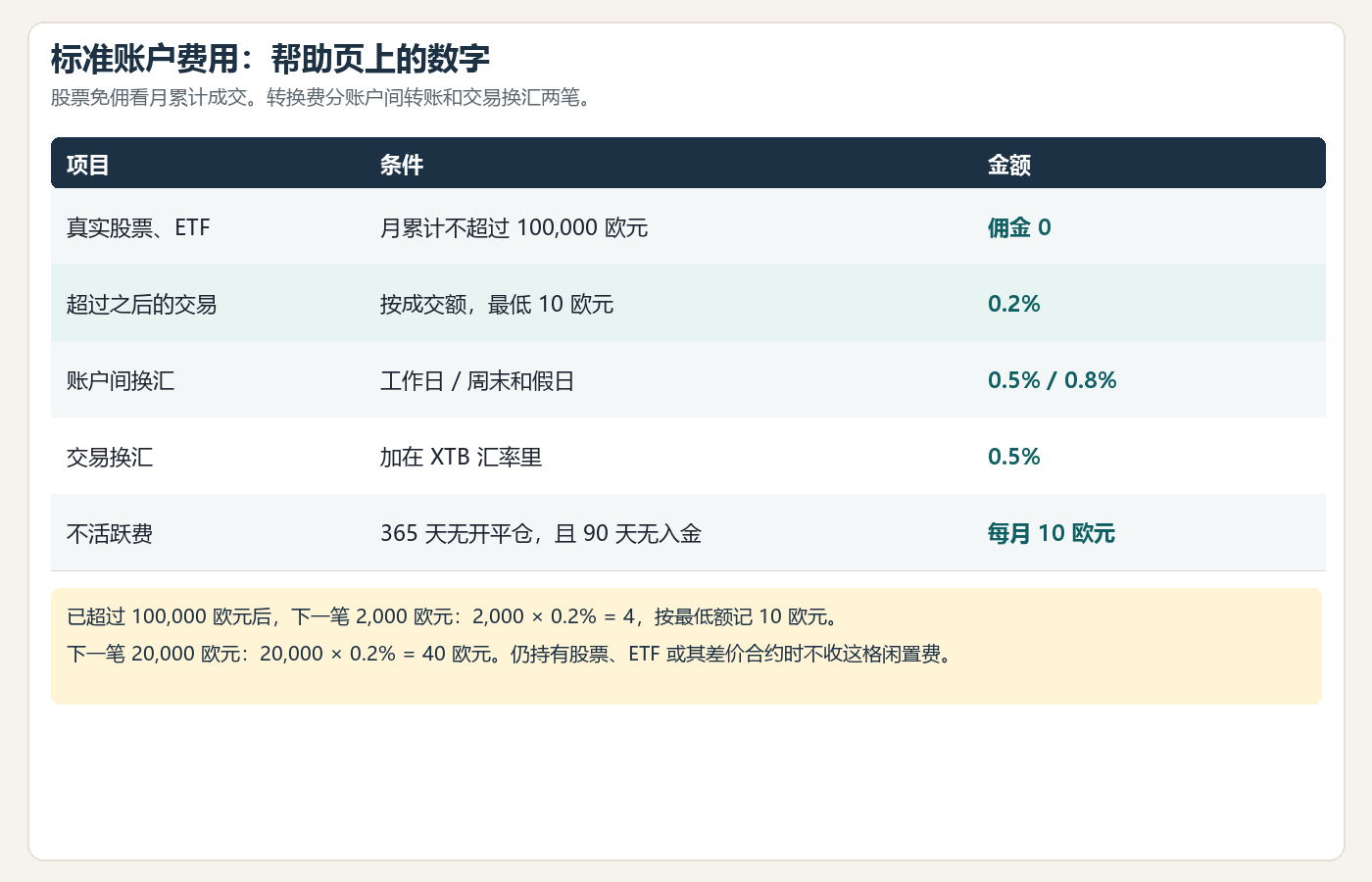The image size is (1372, 882).
Task: Click the 0.5% / 0.8% value
Action: point(1053,380)
